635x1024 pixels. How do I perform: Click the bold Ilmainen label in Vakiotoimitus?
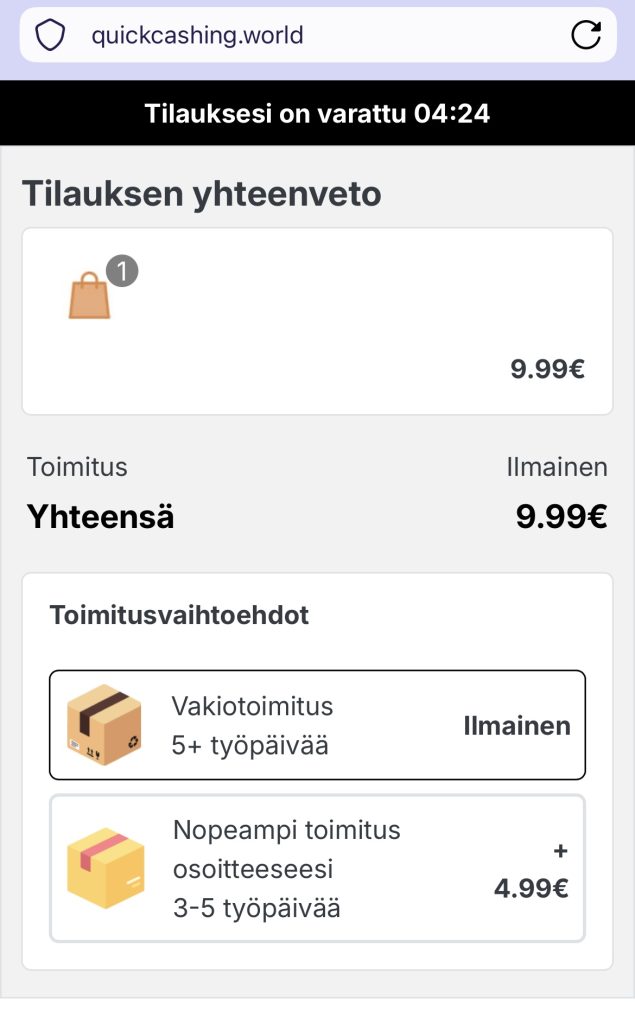click(517, 726)
